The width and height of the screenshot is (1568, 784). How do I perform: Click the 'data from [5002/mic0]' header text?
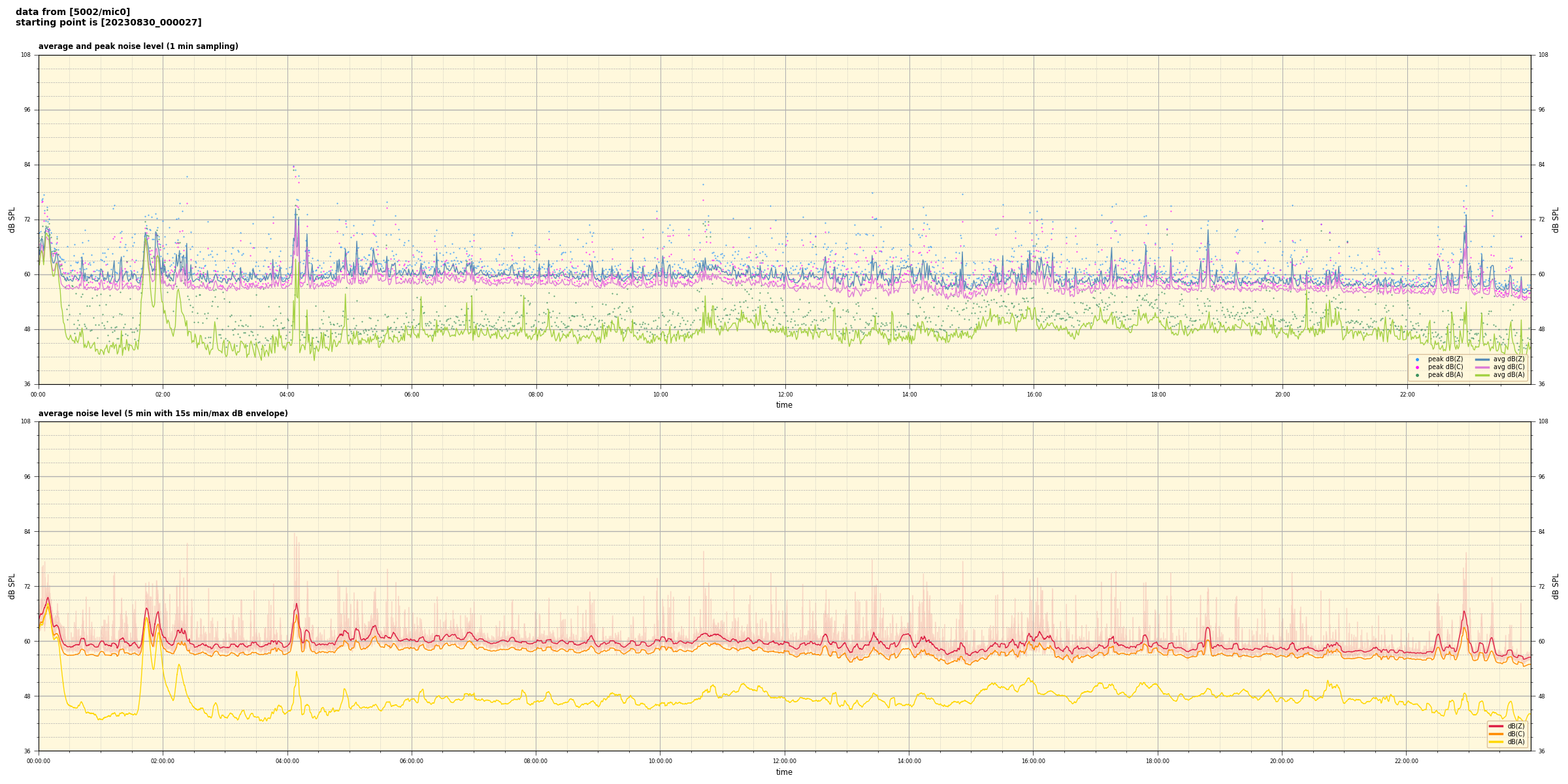click(x=73, y=12)
